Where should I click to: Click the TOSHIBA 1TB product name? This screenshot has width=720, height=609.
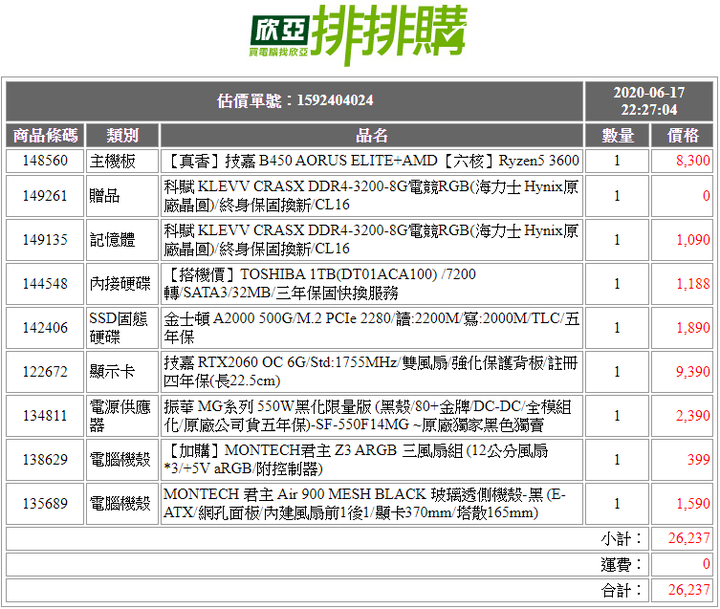tap(320, 284)
